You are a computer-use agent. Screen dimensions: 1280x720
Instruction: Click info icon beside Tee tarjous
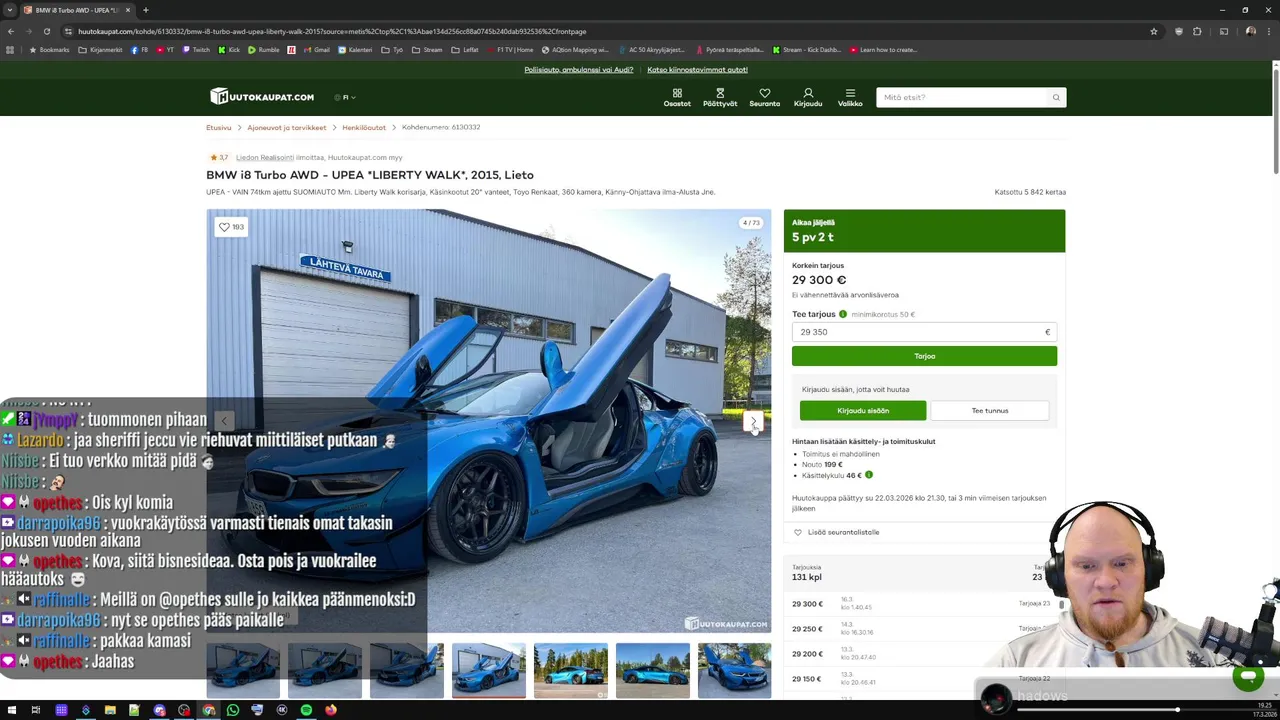coord(843,314)
